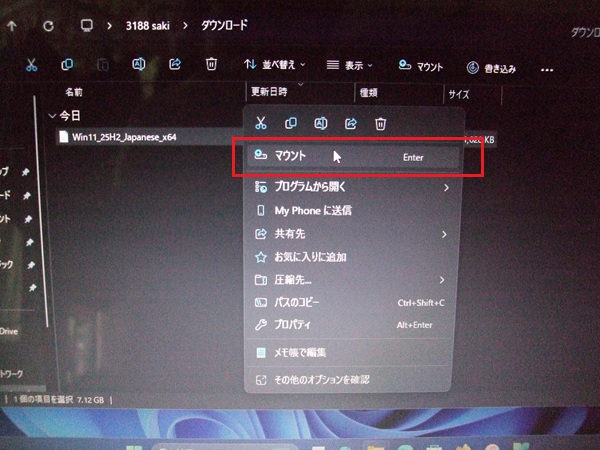Click the 書き込み burn button in the toolbar
The height and width of the screenshot is (450, 600).
pos(492,68)
